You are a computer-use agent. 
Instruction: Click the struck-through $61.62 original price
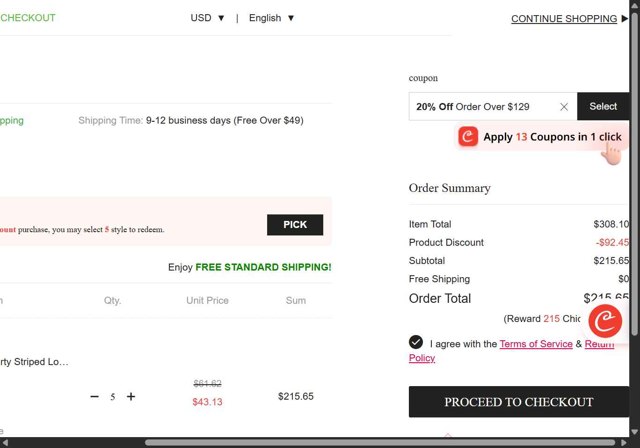click(207, 384)
